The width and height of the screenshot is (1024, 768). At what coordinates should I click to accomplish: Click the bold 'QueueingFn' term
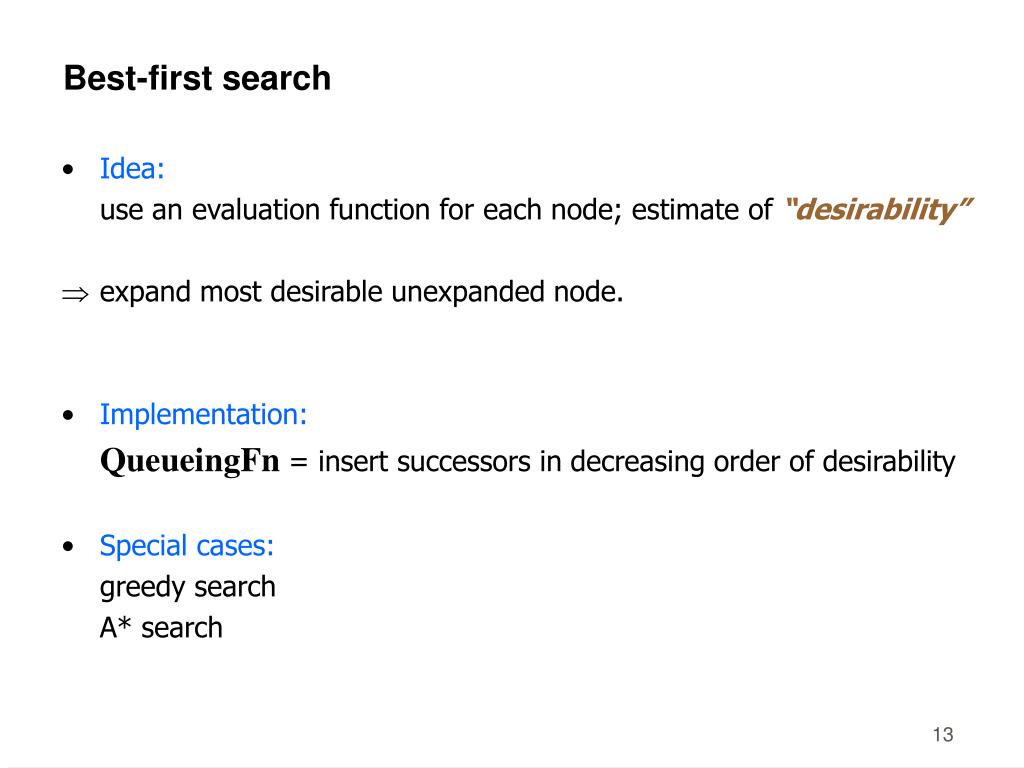coord(189,461)
